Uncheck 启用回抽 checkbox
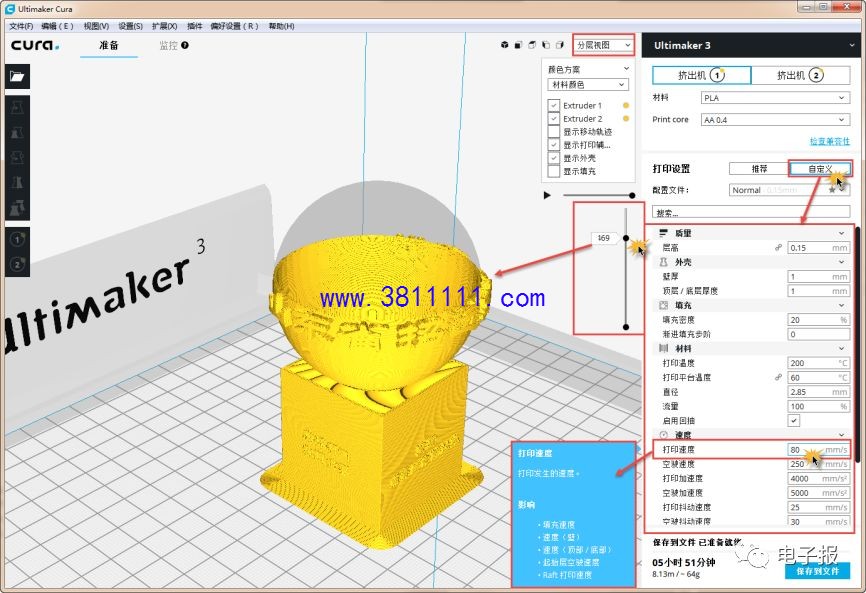Viewport: 866px width, 593px height. [x=794, y=421]
